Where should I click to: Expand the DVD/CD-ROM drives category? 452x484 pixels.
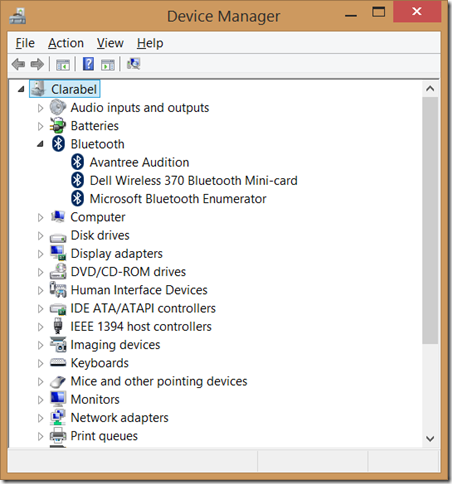[x=40, y=272]
